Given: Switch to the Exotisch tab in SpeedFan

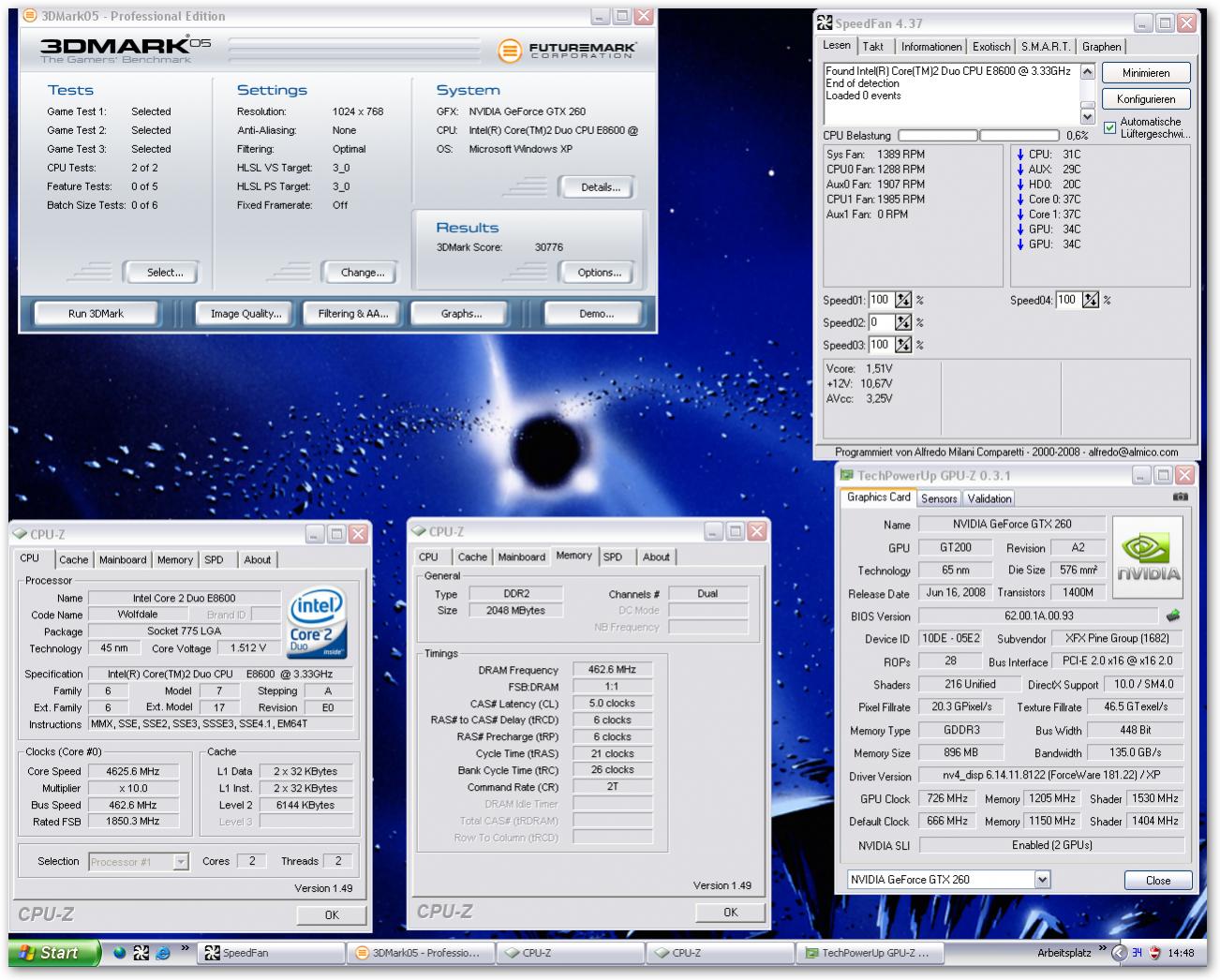Looking at the screenshot, I should (x=991, y=46).
